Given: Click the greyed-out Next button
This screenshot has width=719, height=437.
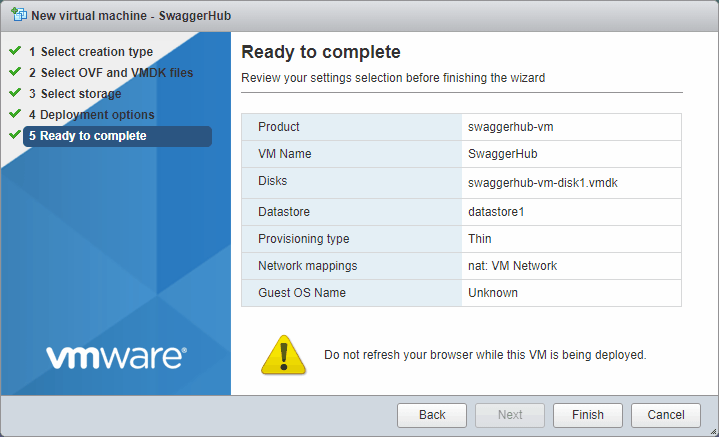Looking at the screenshot, I should [510, 415].
